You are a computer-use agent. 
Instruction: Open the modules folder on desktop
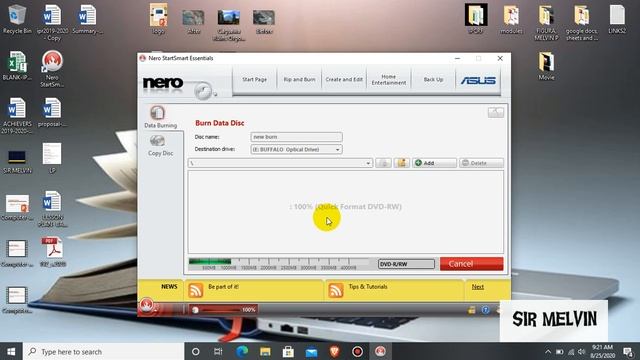pyautogui.click(x=511, y=19)
